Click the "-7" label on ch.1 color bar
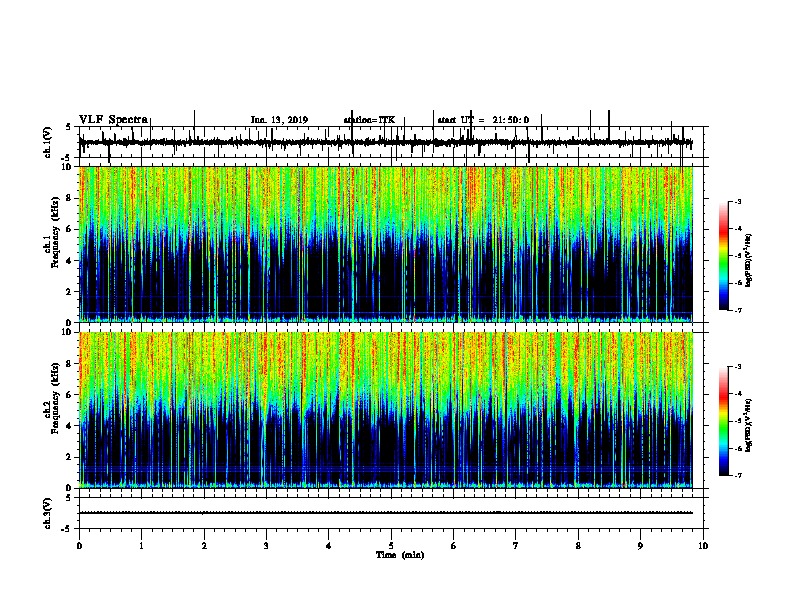This screenshot has height=612, width=792. pyautogui.click(x=737, y=310)
